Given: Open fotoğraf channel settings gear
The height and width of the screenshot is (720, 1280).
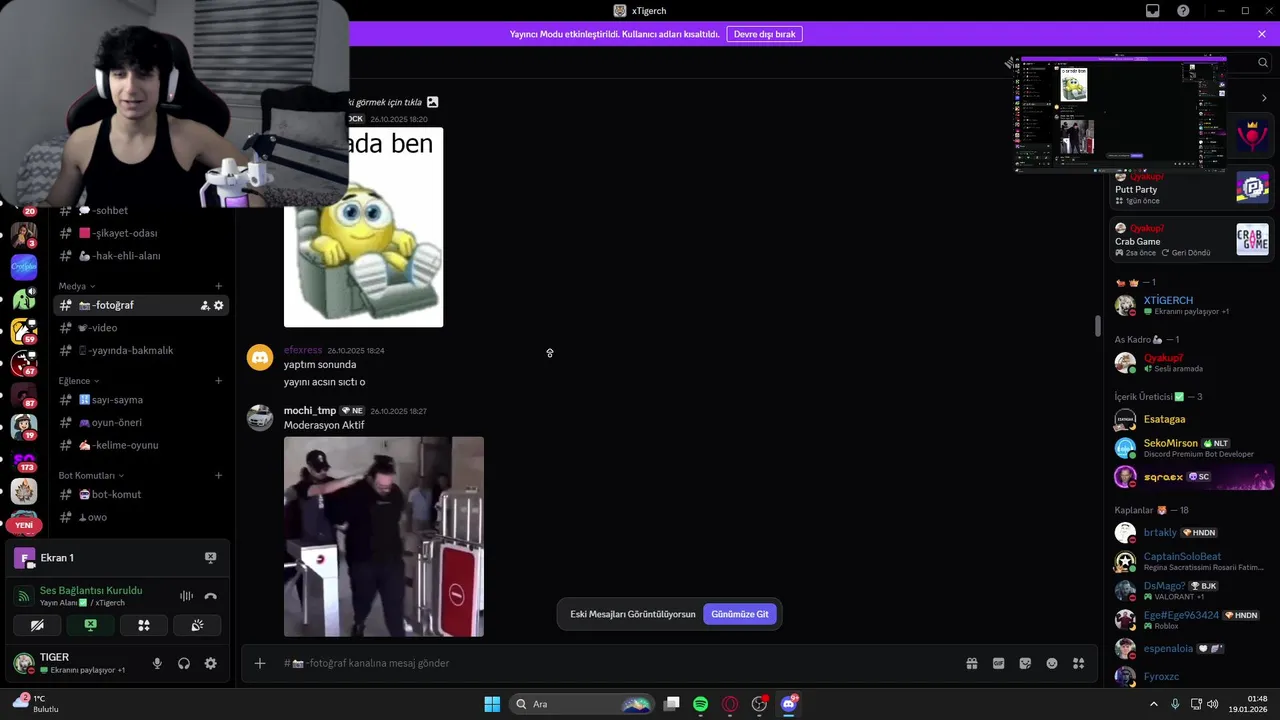Looking at the screenshot, I should pos(219,305).
